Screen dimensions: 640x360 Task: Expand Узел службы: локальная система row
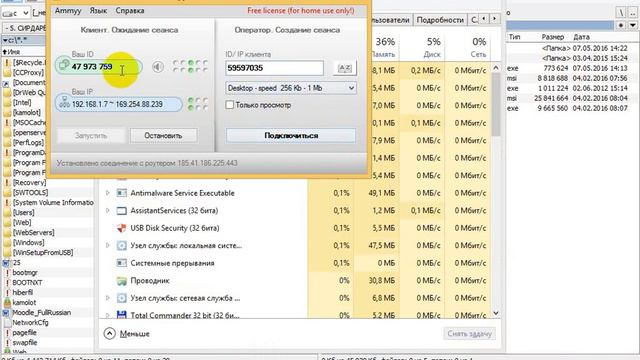coord(108,246)
